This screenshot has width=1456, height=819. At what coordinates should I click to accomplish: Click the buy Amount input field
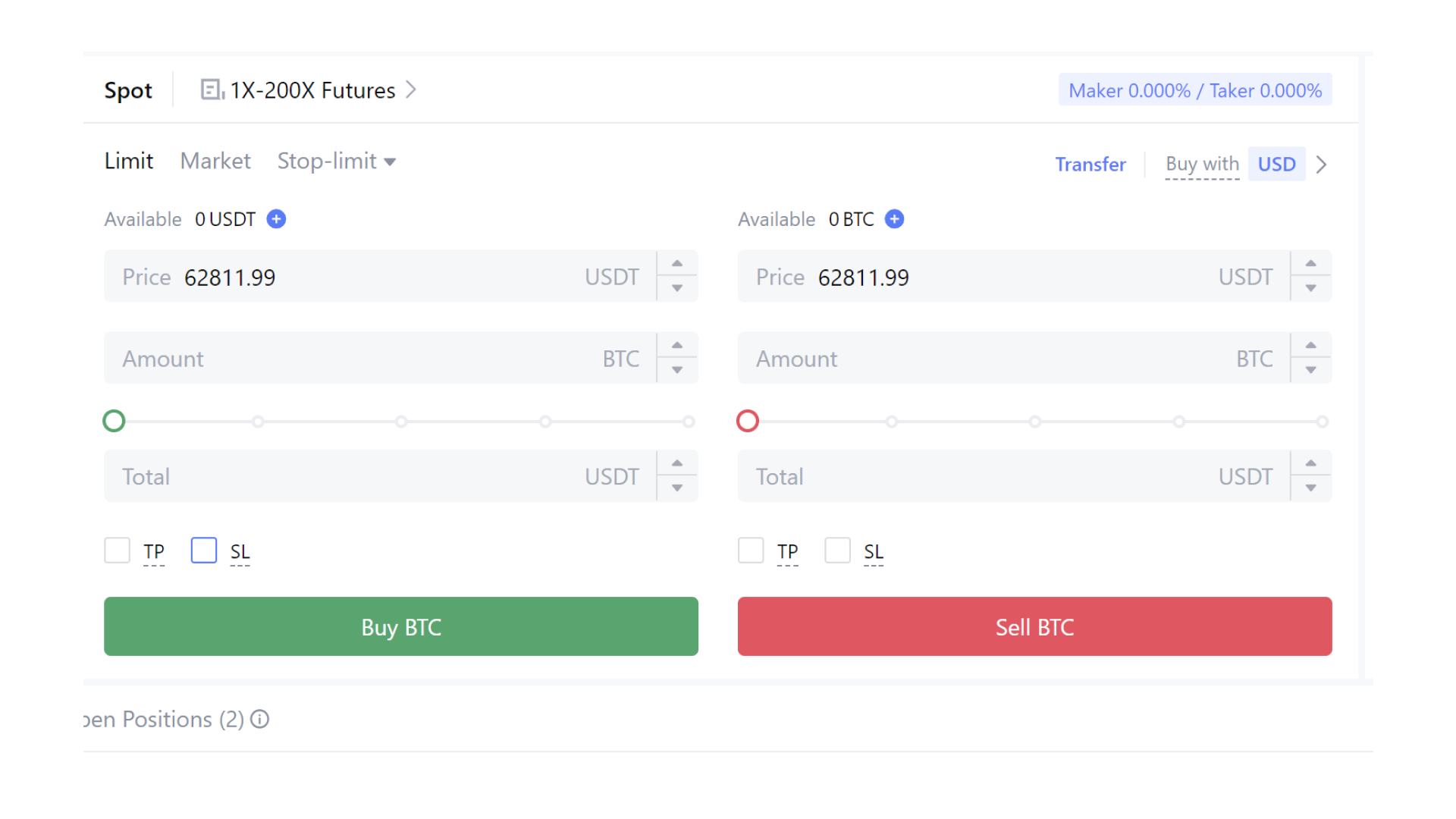(x=341, y=358)
